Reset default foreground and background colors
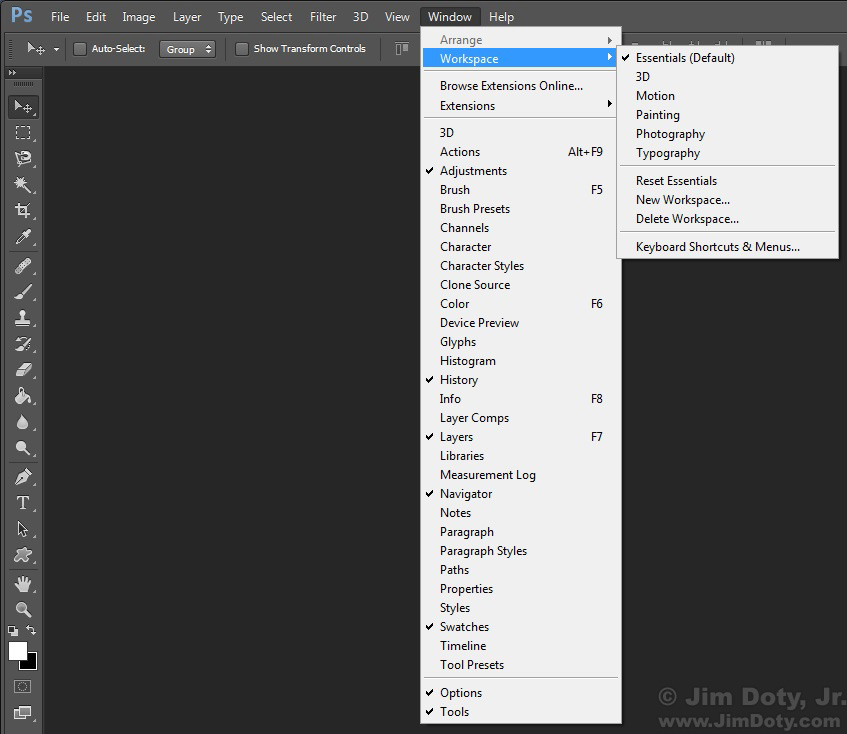Viewport: 847px width, 734px height. click(x=12, y=630)
